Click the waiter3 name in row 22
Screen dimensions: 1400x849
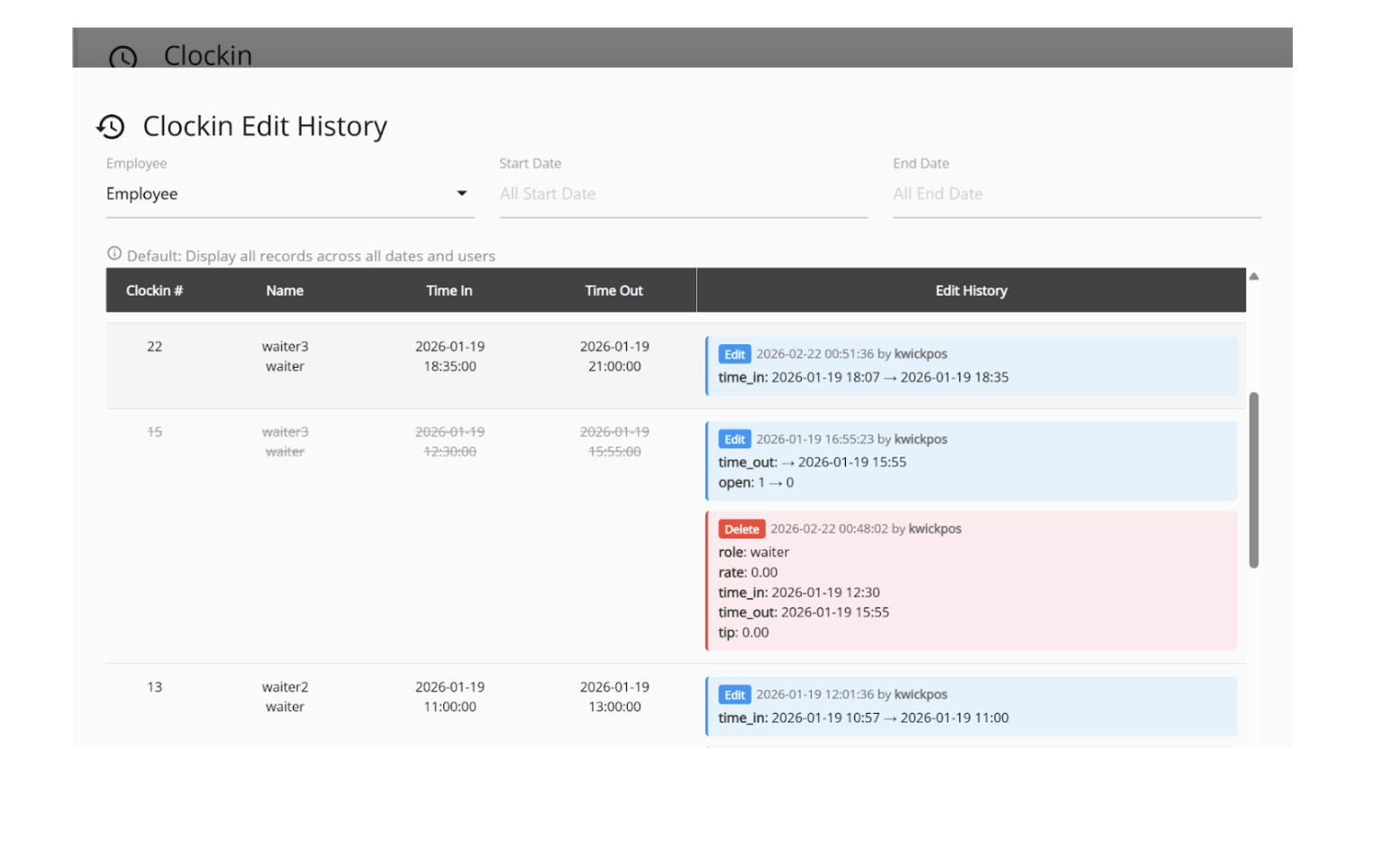click(x=285, y=346)
